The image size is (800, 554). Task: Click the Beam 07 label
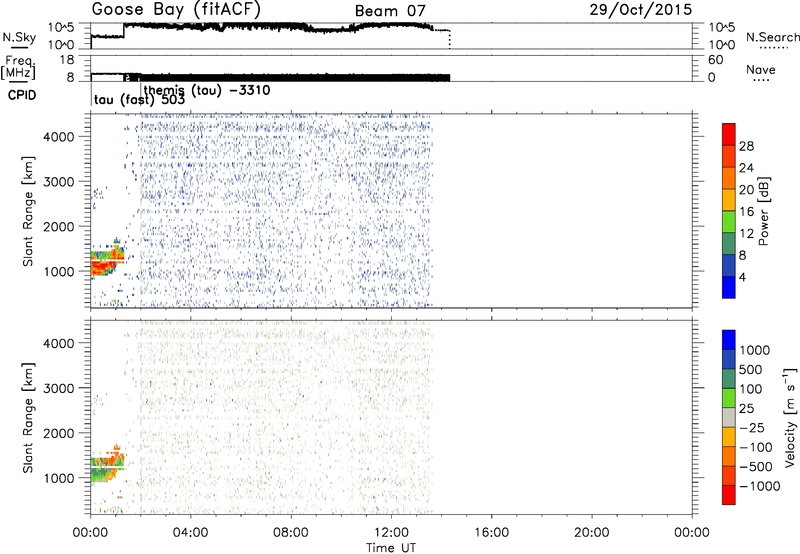(390, 11)
